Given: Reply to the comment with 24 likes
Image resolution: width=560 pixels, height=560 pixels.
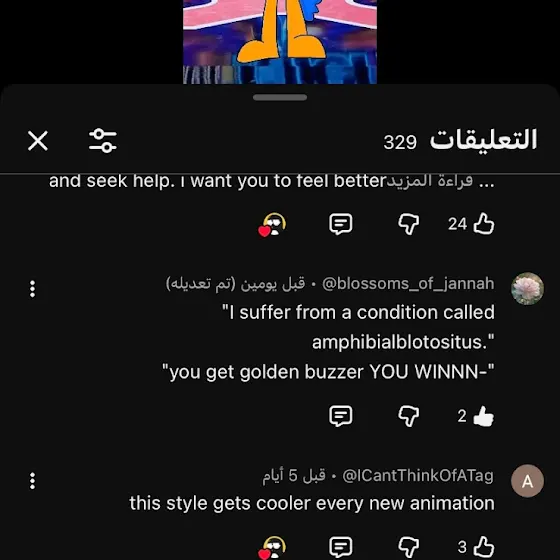Looking at the screenshot, I should 341,224.
